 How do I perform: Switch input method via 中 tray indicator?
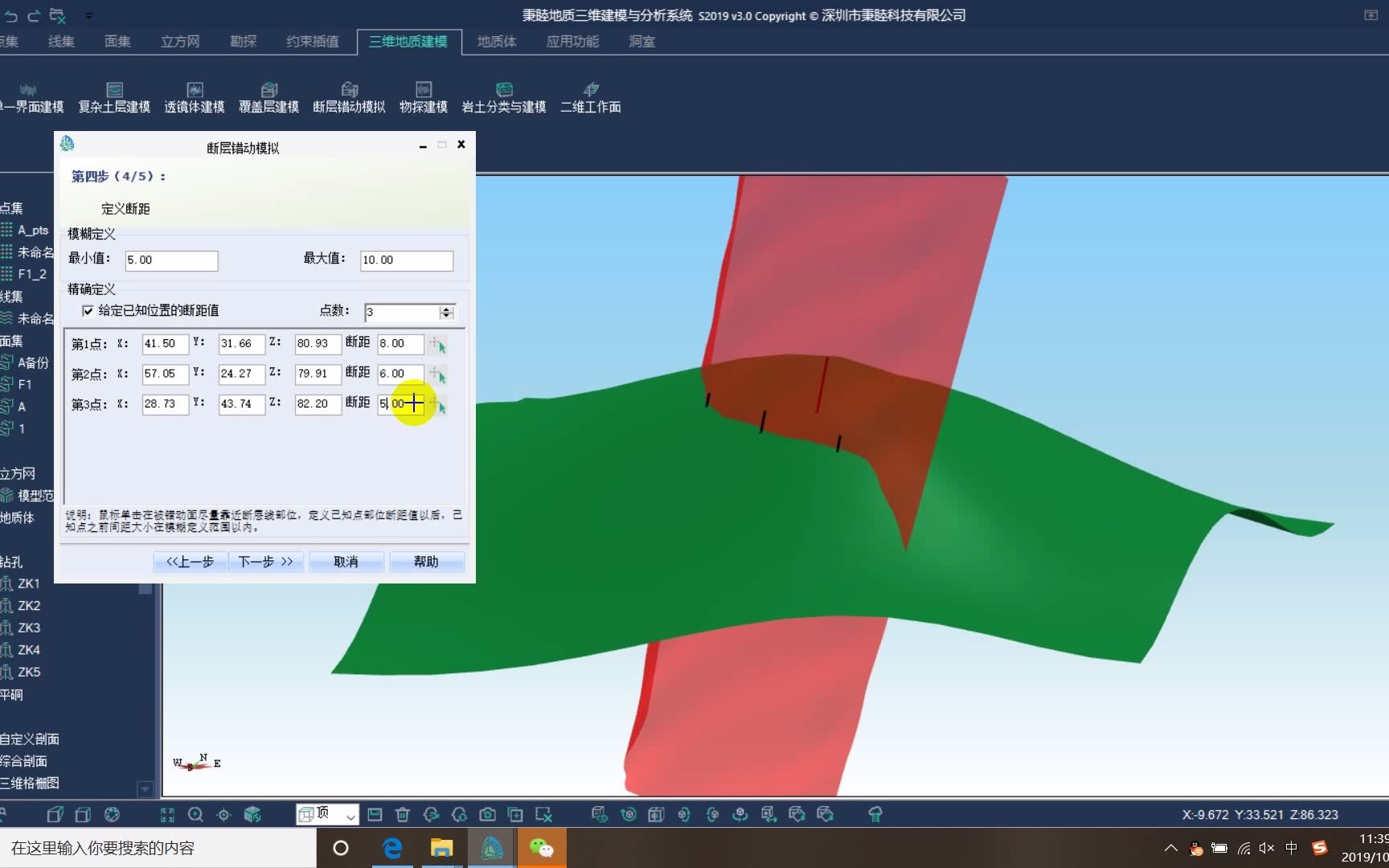tap(1292, 848)
